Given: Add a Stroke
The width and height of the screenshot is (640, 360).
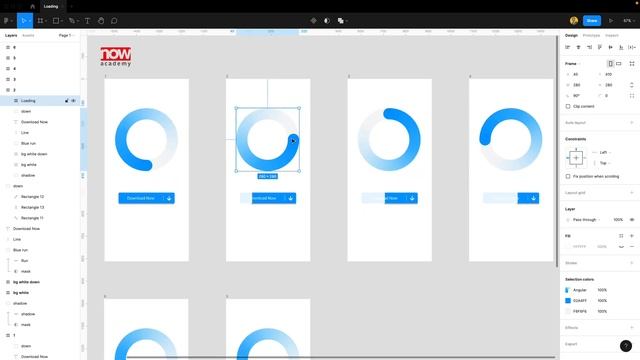Looking at the screenshot, I should [632, 263].
